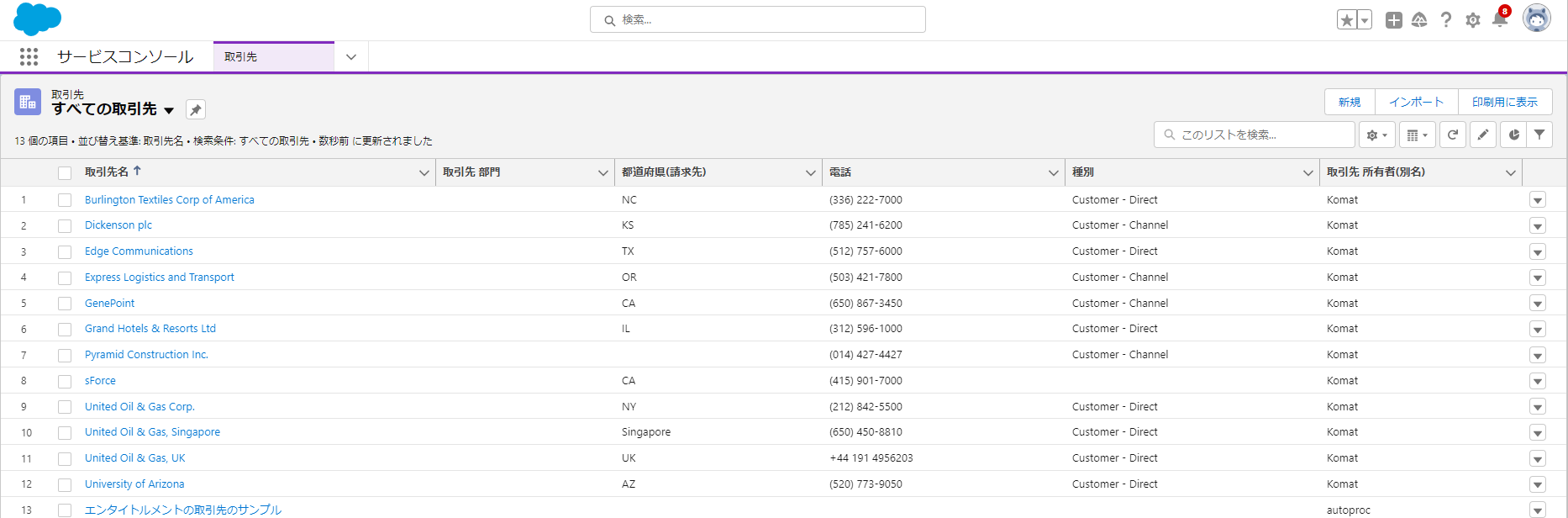
Task: Open the Setup gear icon in header
Action: (x=1473, y=20)
